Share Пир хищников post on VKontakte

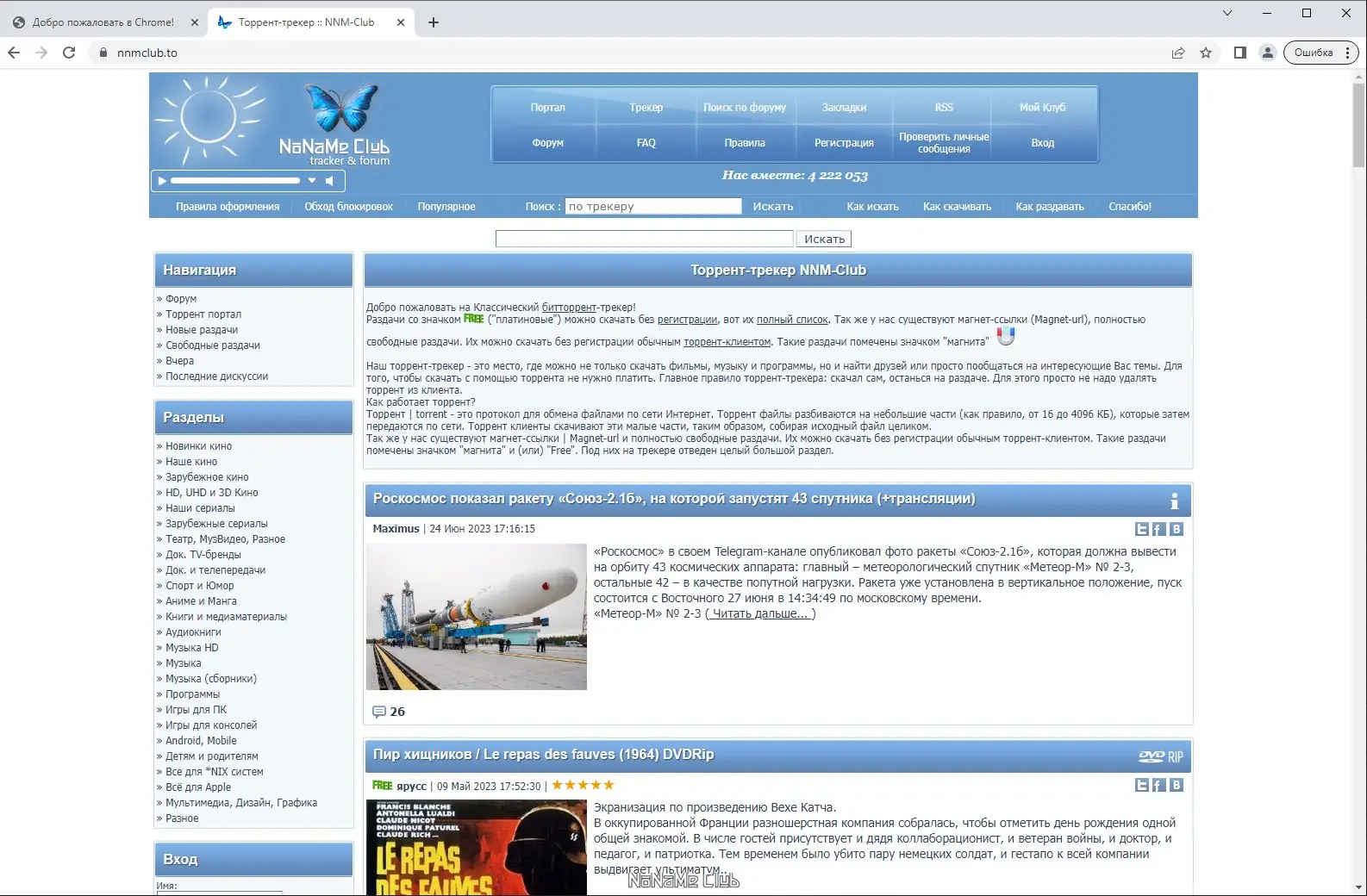tap(1177, 785)
